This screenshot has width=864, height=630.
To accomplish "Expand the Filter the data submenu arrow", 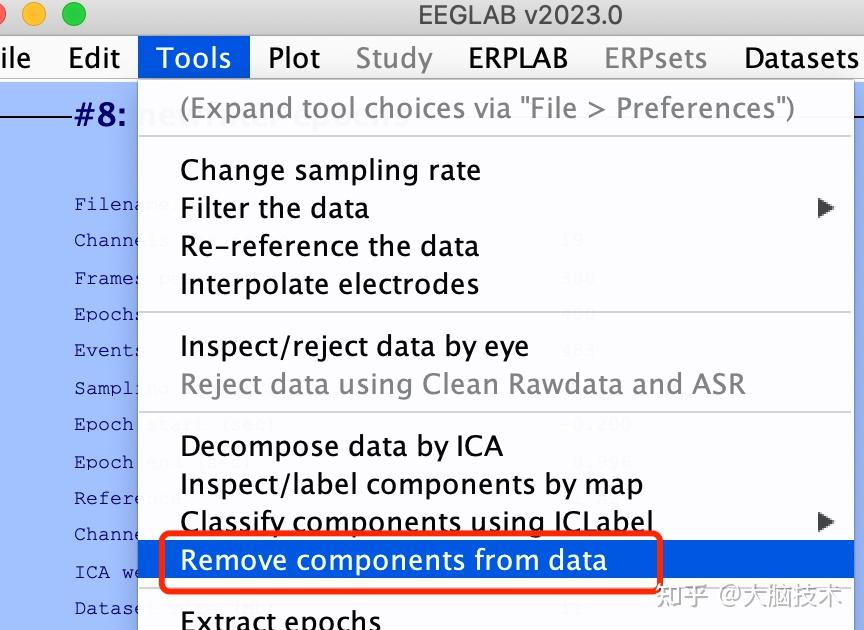I will point(825,208).
